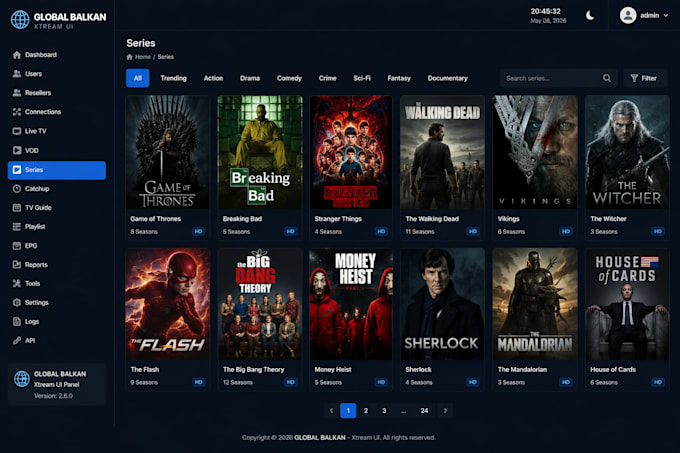Switch to the Fantasy tab

coord(399,78)
